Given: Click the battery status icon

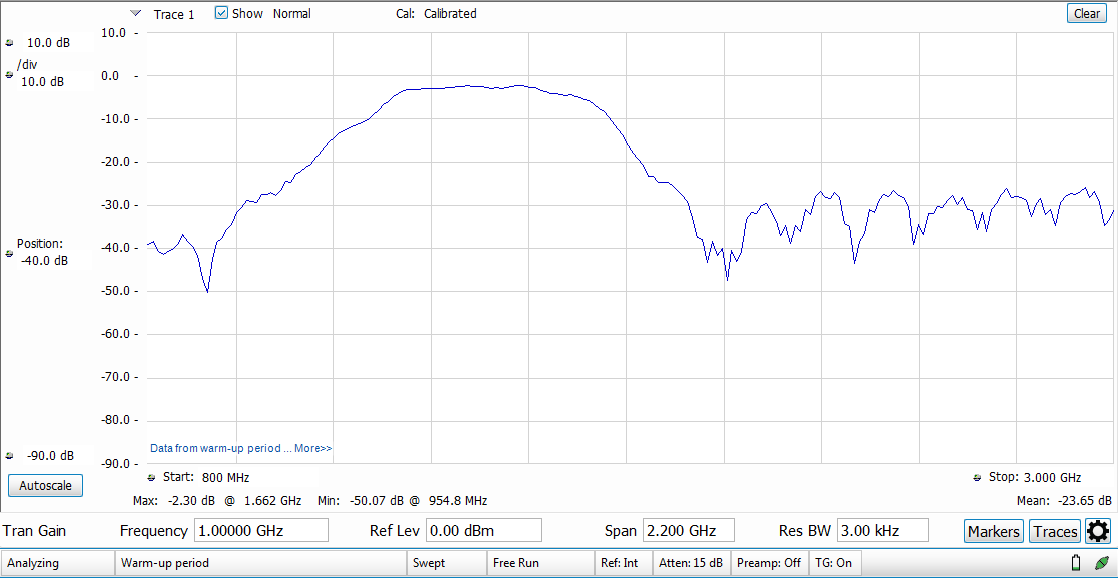Looking at the screenshot, I should (1076, 563).
